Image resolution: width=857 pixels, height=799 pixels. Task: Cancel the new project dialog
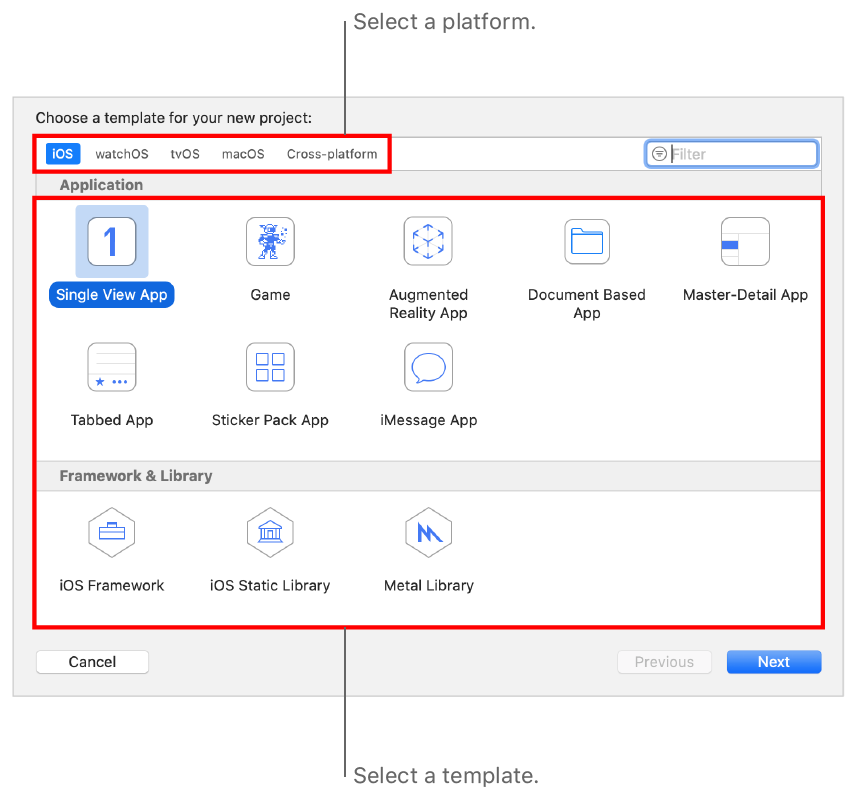click(x=92, y=661)
